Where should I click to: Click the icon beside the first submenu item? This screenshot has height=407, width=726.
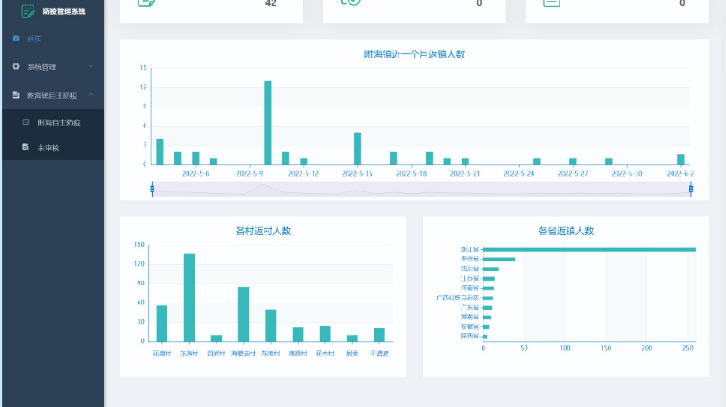[26, 122]
